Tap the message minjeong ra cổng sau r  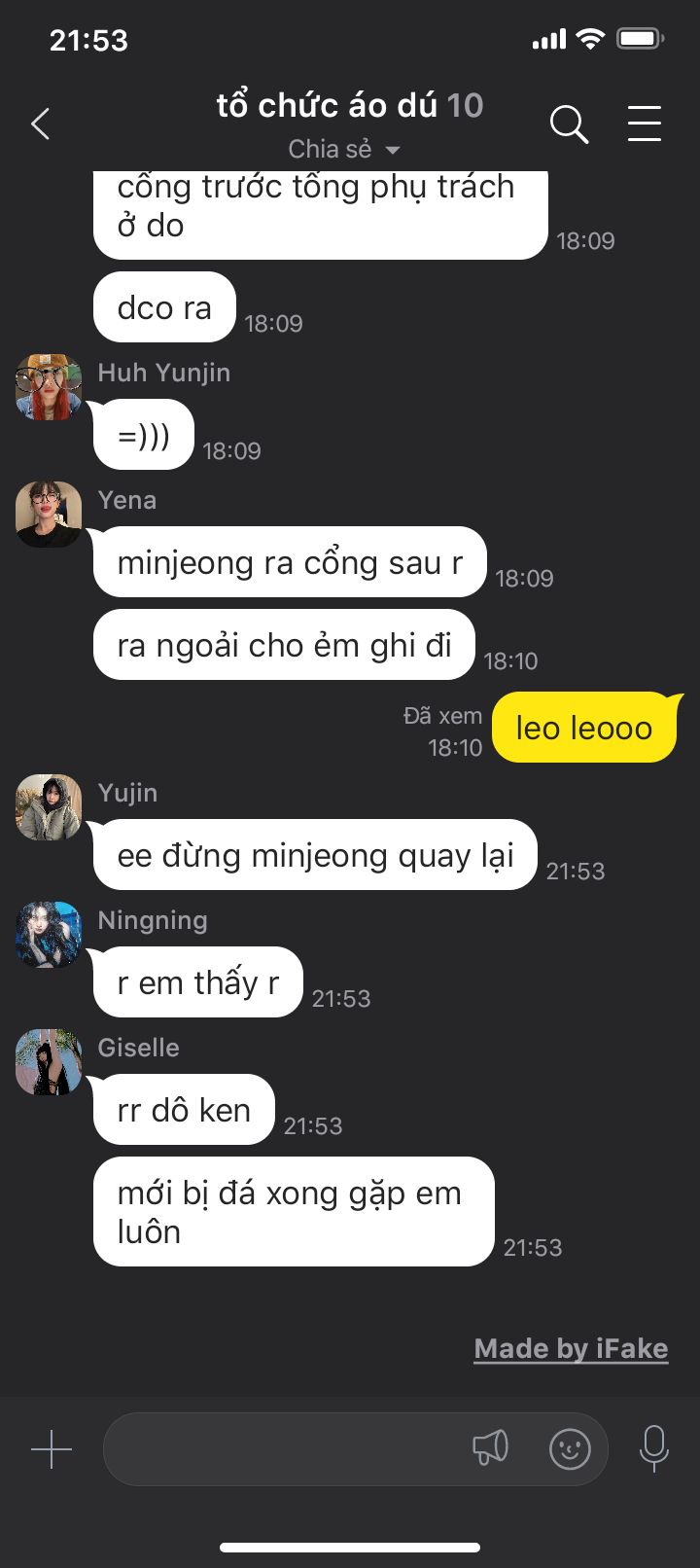coord(290,562)
